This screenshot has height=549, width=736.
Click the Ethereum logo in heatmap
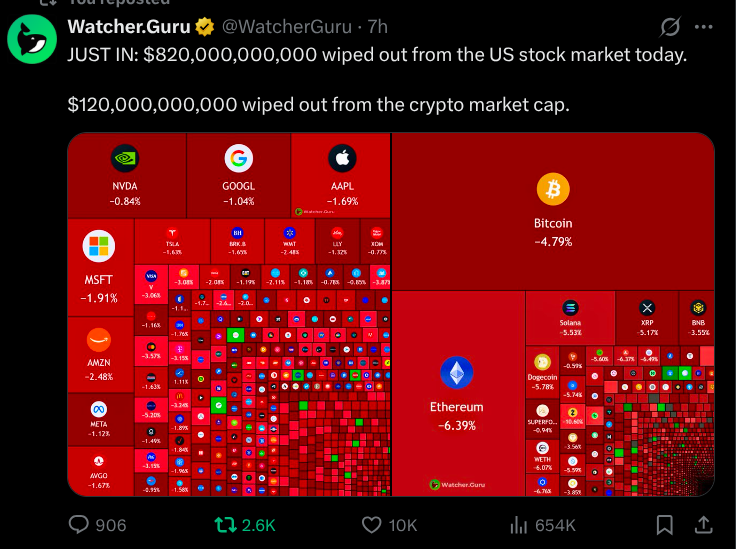456,373
